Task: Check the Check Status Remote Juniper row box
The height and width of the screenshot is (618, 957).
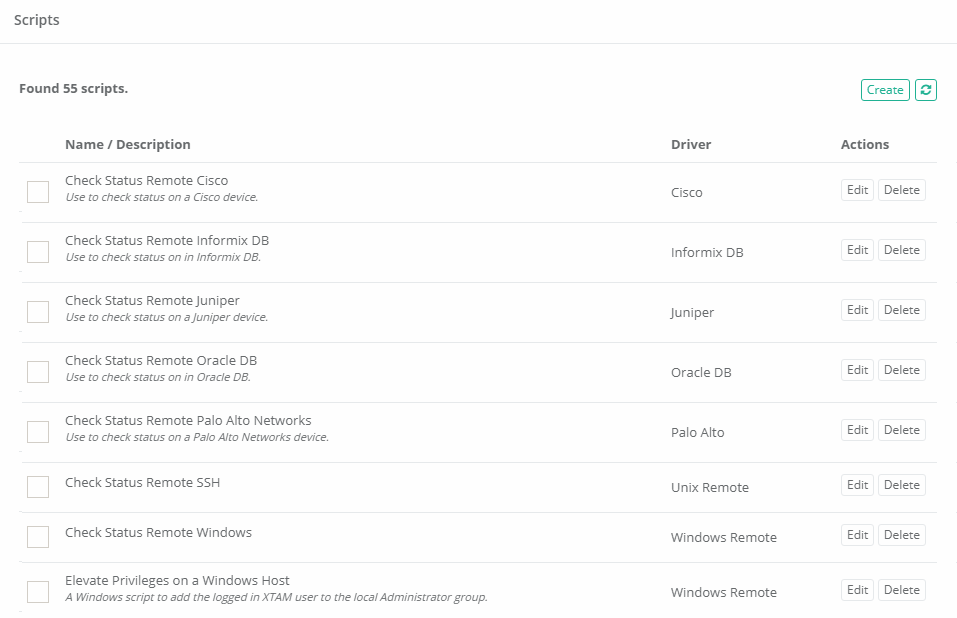Action: (38, 312)
